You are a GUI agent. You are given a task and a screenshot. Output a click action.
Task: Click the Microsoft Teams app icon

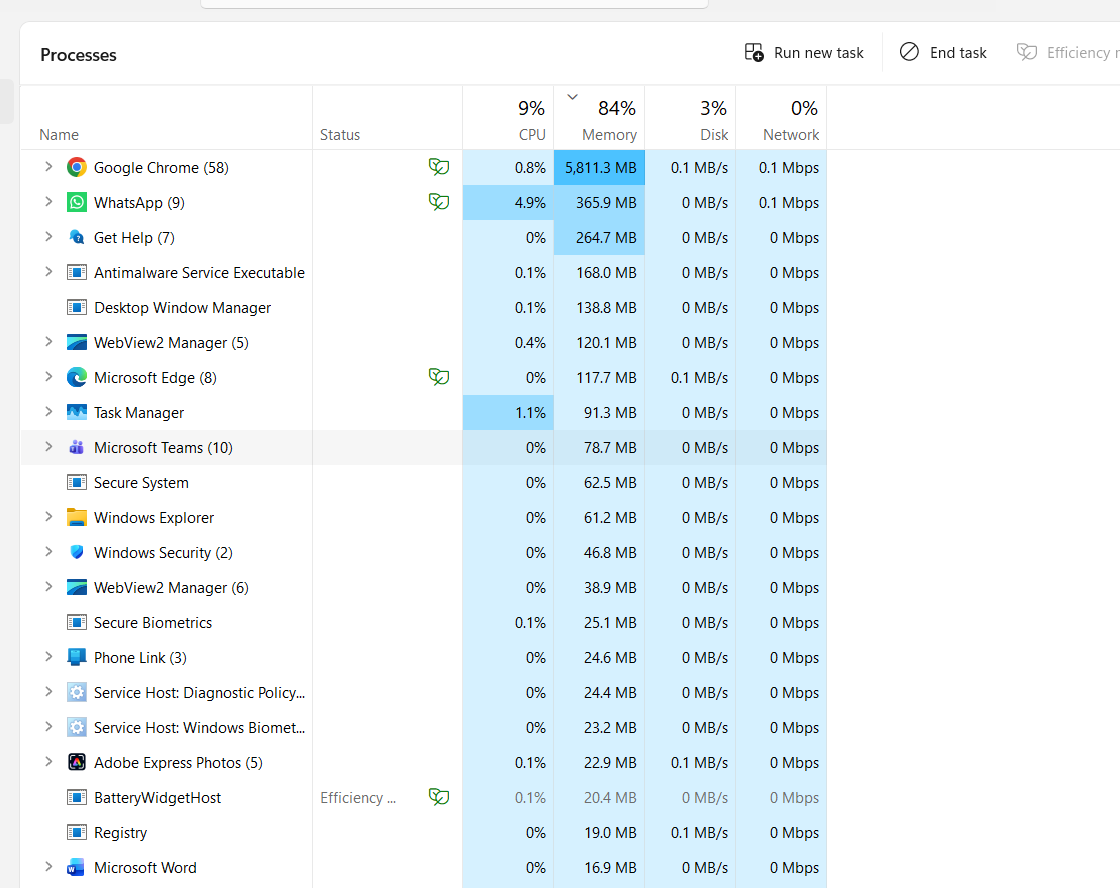(x=76, y=447)
